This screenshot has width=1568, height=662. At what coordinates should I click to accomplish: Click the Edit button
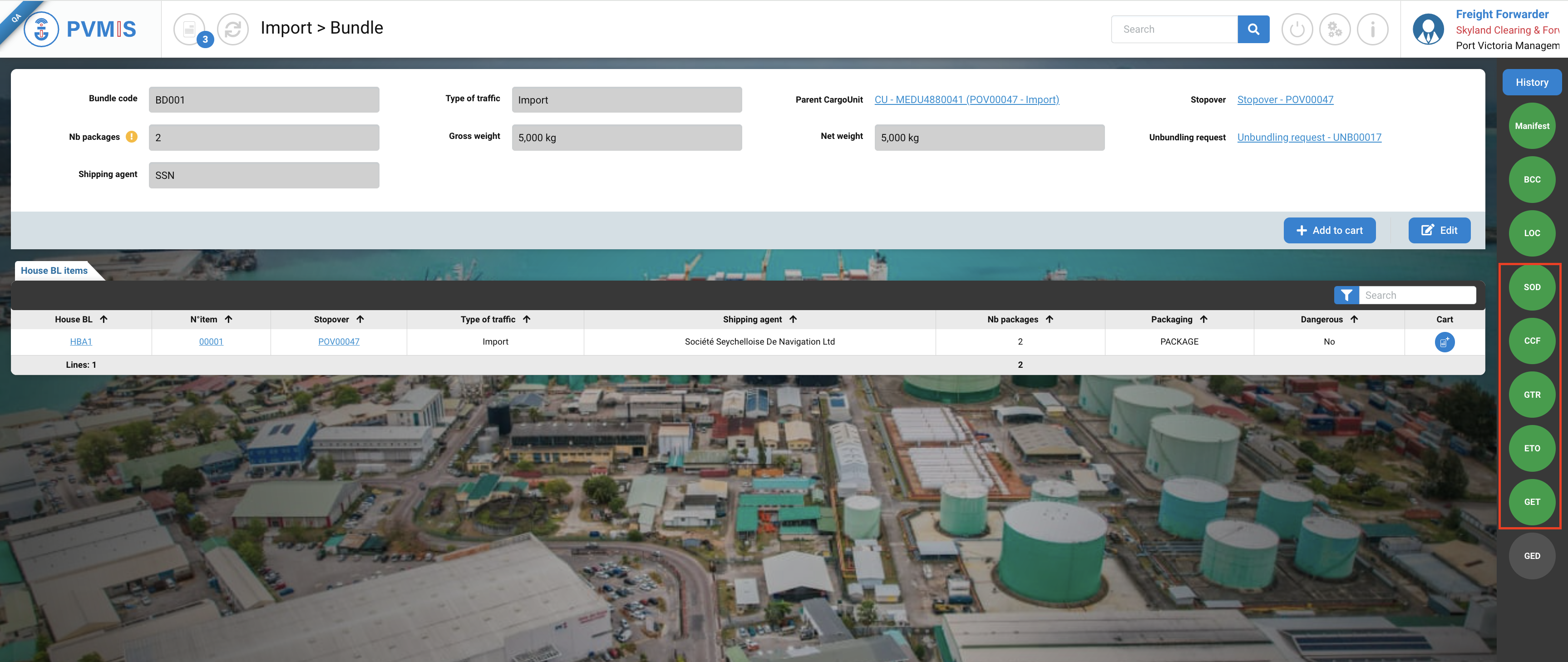coord(1439,230)
